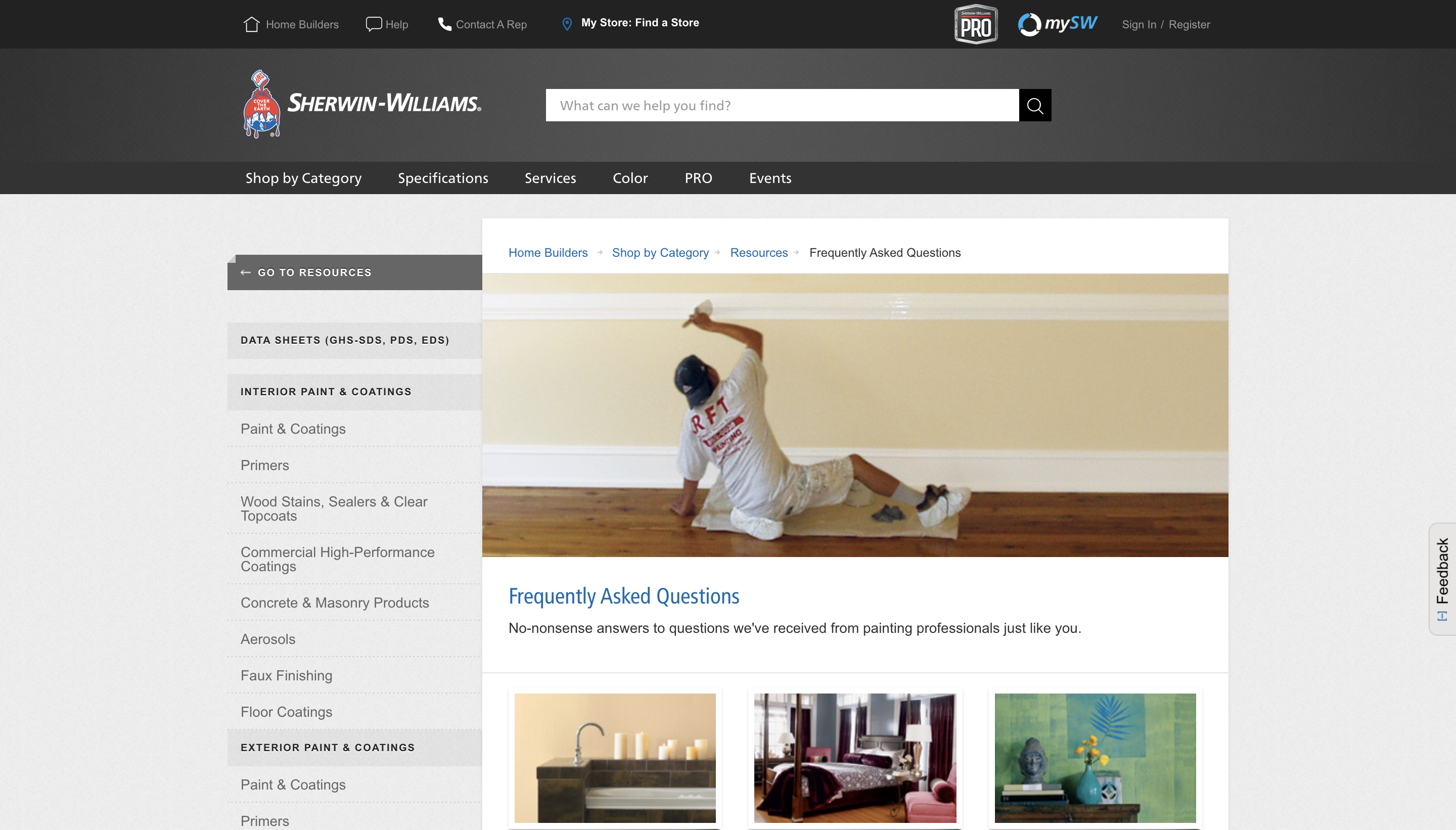The image size is (1456, 830).
Task: Open Data Sheets (GHS-SDS, PDS, EDS)
Action: click(345, 340)
